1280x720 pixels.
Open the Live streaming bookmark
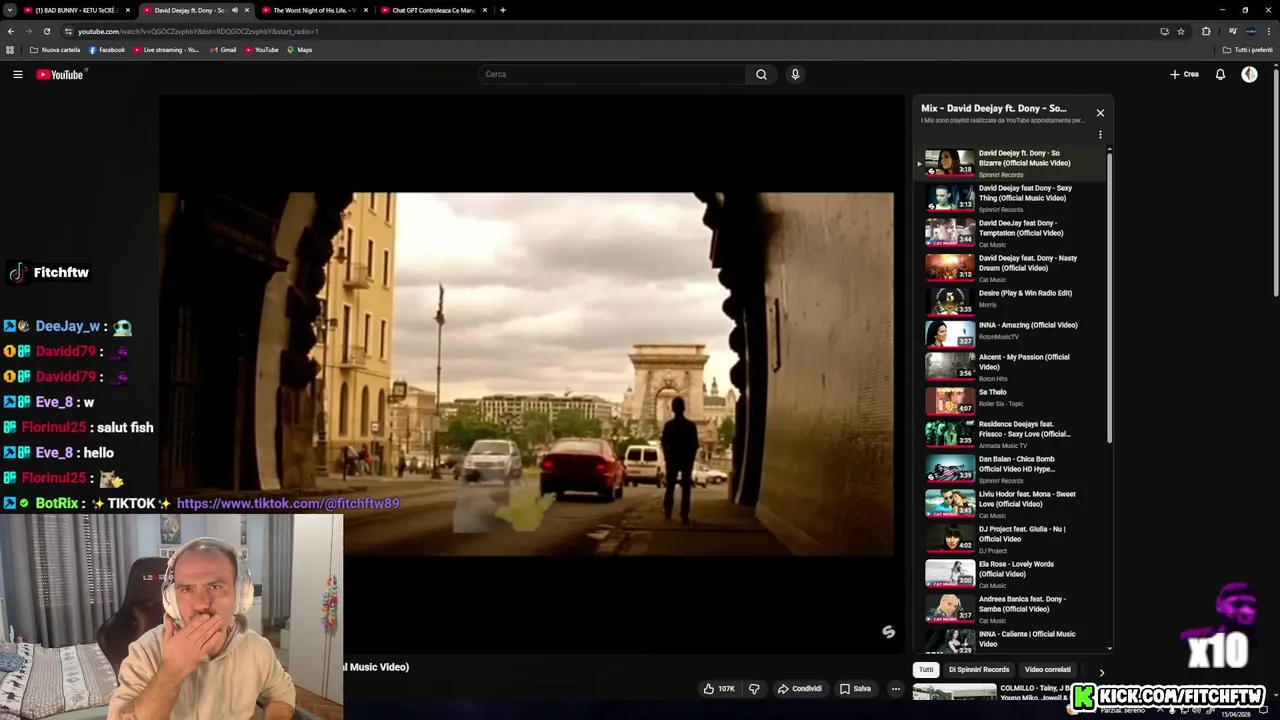pos(166,50)
